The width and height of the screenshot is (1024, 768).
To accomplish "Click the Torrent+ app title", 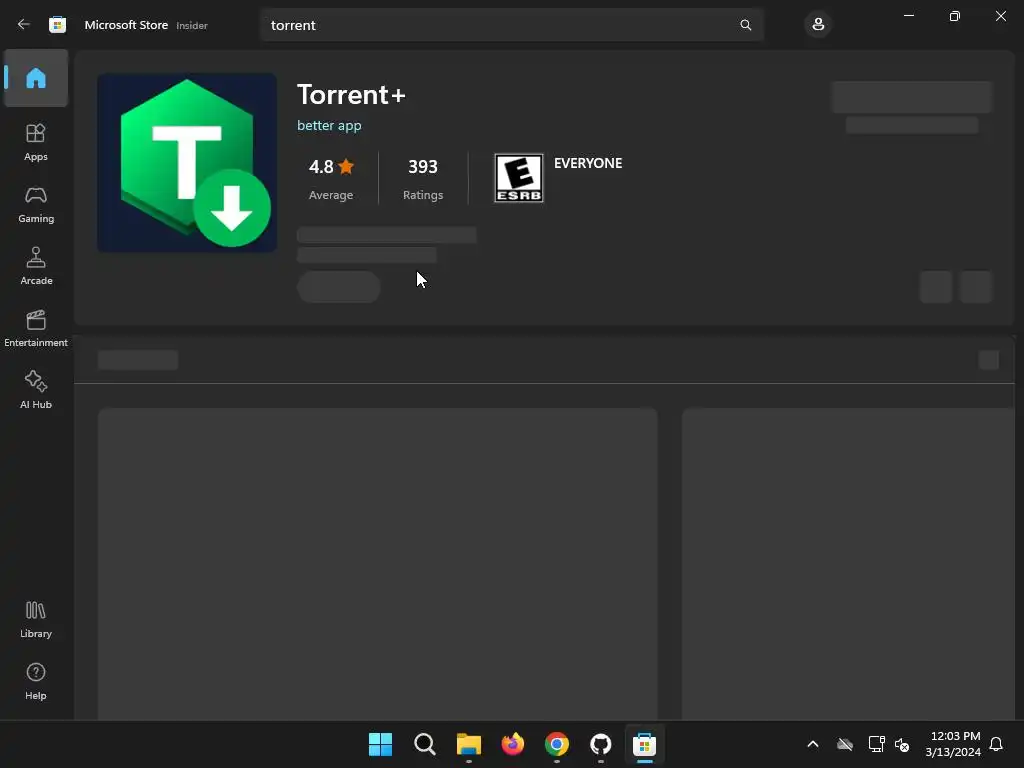I will tap(351, 95).
